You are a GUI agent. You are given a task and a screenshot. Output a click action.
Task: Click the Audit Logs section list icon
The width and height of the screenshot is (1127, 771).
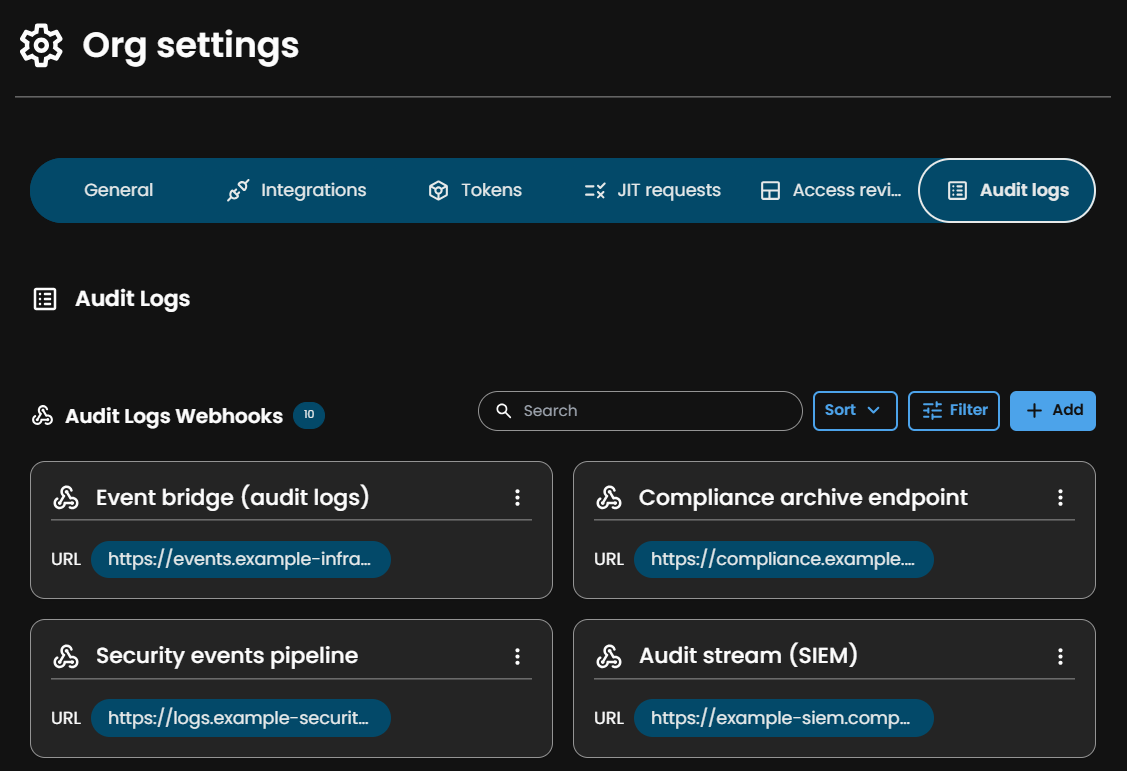pyautogui.click(x=45, y=299)
